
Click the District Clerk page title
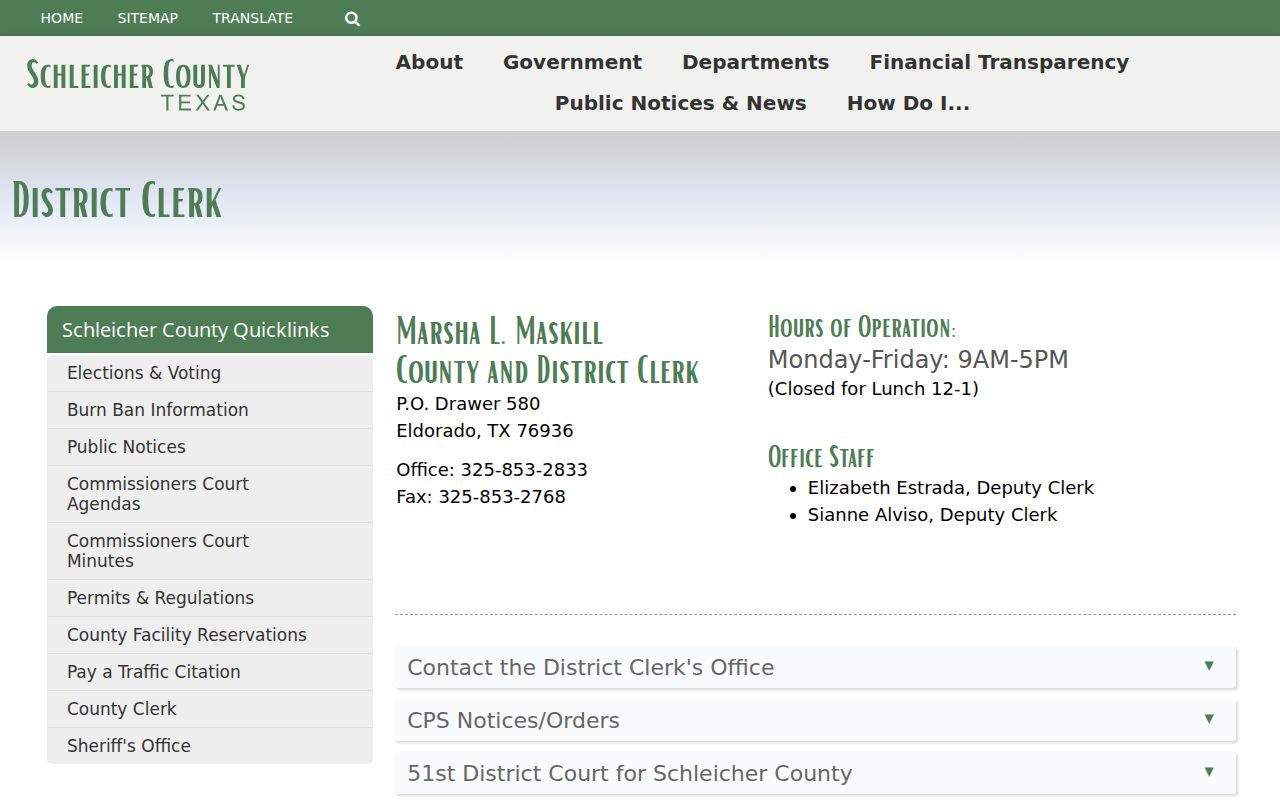coord(117,200)
